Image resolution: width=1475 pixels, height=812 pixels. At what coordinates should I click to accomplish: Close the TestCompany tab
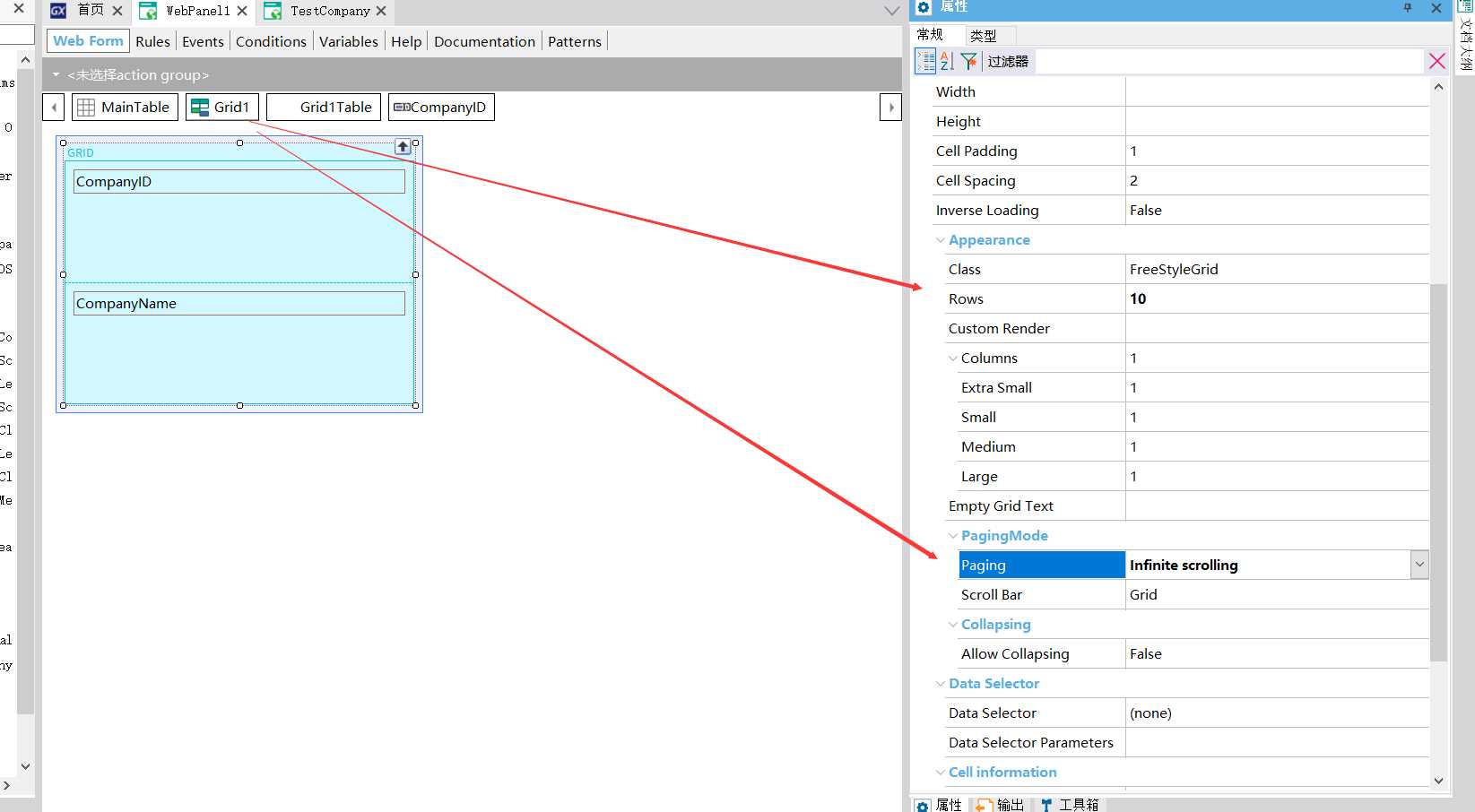tap(381, 11)
